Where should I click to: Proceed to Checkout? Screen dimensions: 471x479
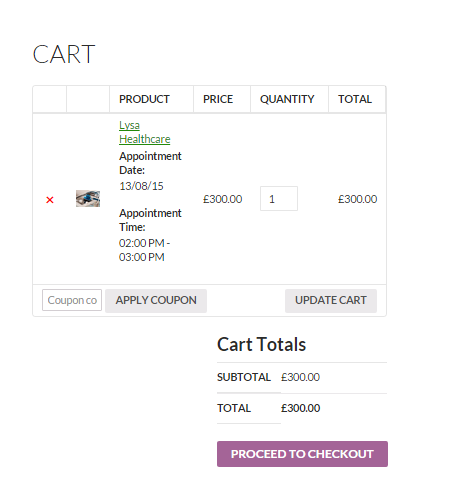click(302, 454)
